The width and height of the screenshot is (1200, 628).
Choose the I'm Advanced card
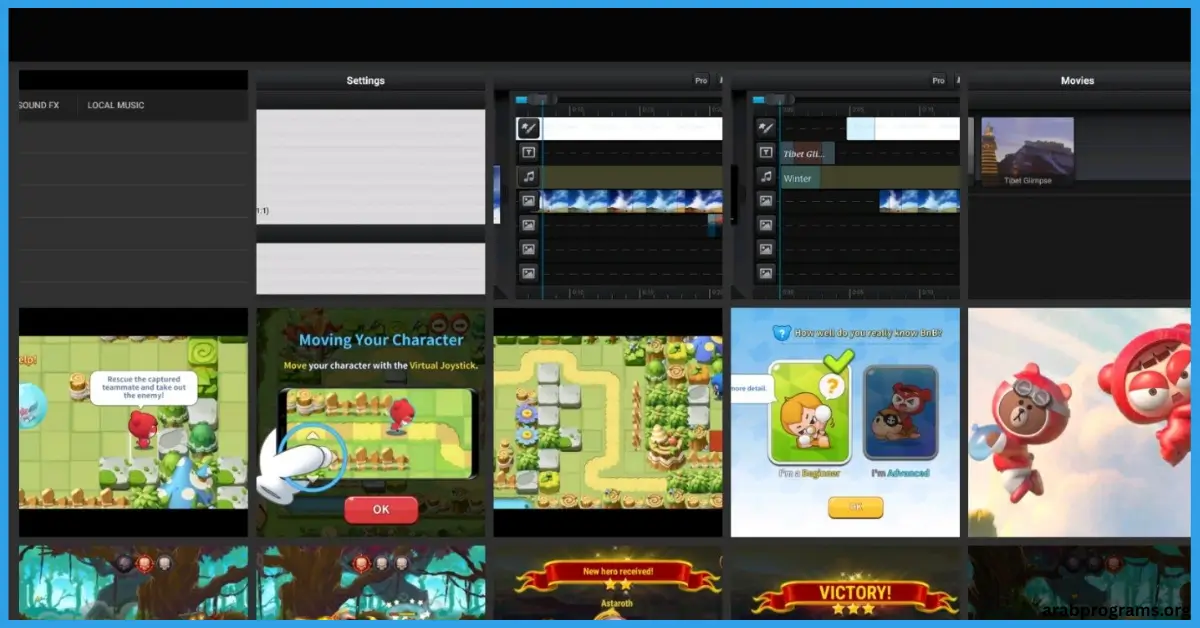pos(900,414)
